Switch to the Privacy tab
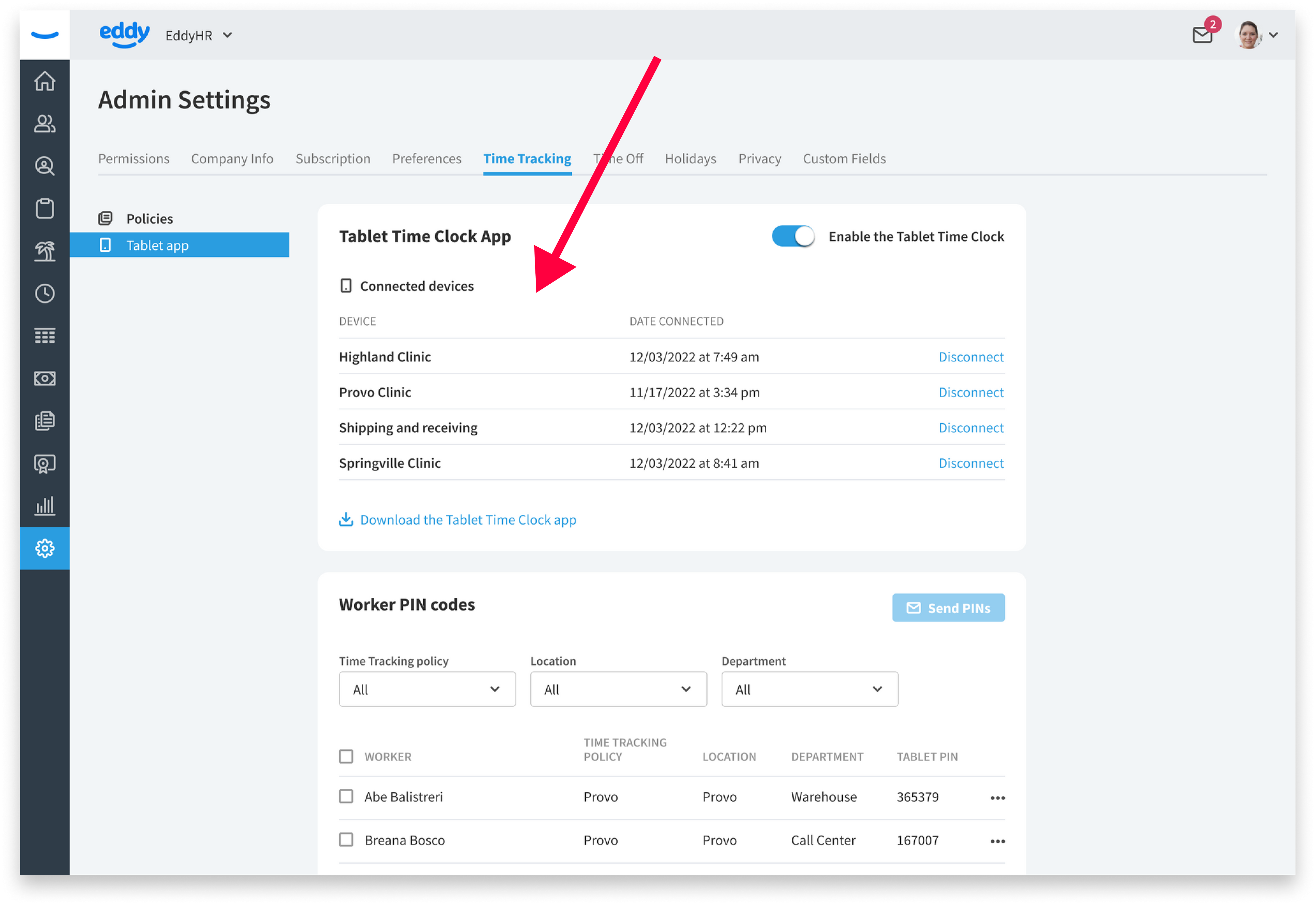 pos(759,158)
